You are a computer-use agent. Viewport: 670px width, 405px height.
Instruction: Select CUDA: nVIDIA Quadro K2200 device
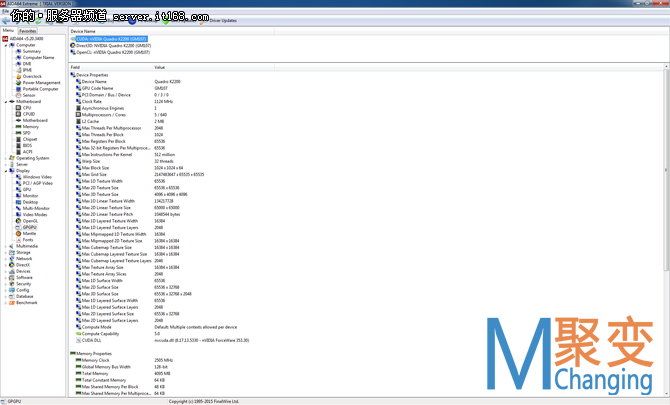[112, 39]
